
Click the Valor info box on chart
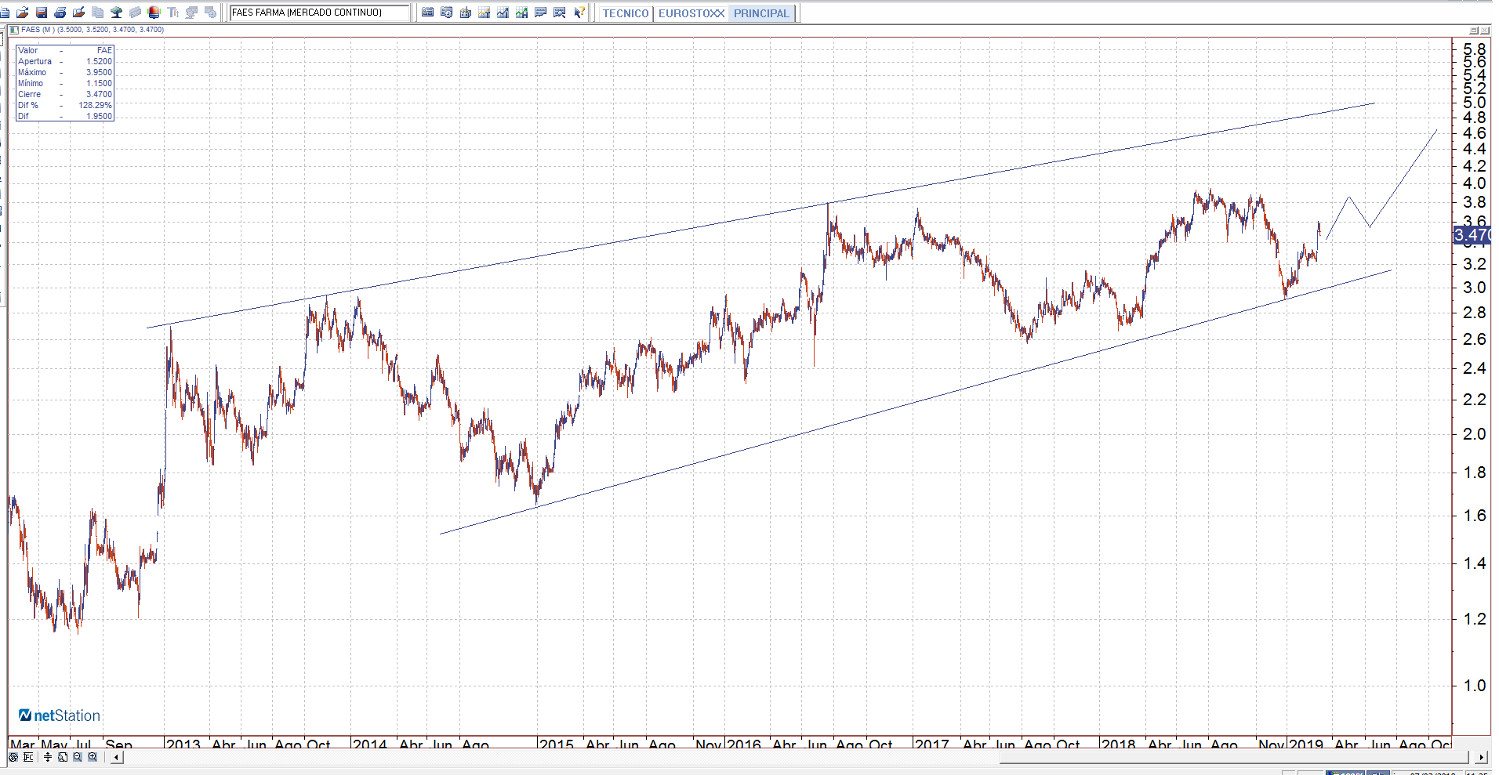tap(65, 83)
